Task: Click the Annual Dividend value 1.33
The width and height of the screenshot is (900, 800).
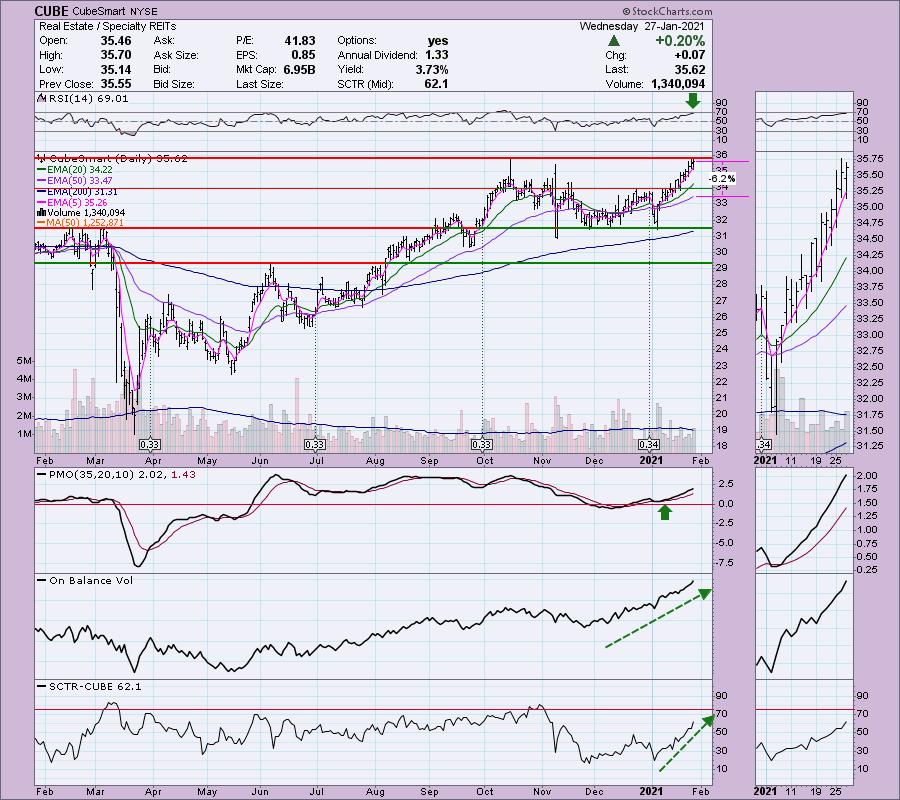Action: pos(437,55)
